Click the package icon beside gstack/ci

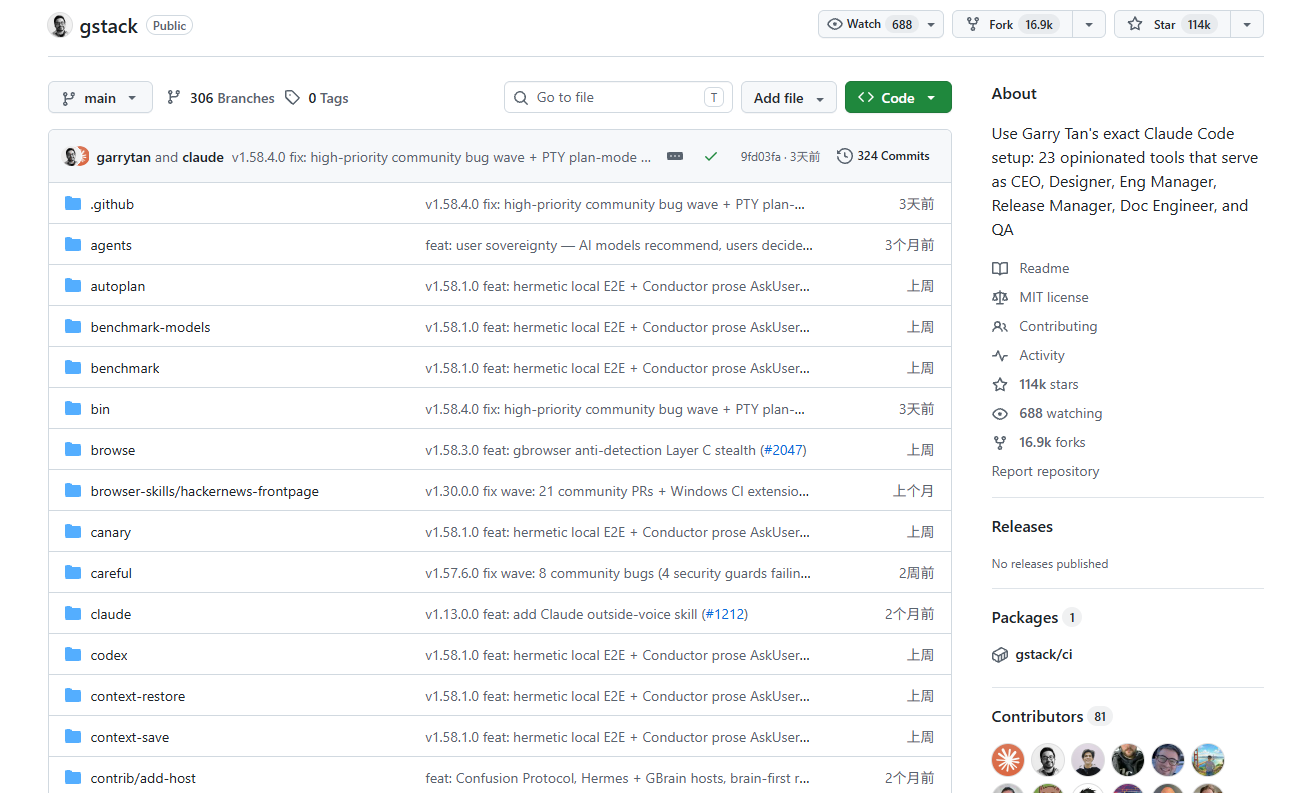1000,655
